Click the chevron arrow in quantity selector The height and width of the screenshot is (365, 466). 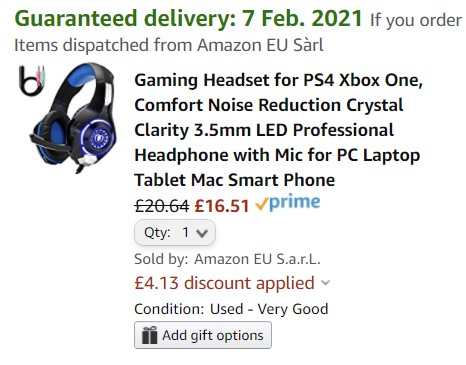click(x=202, y=233)
